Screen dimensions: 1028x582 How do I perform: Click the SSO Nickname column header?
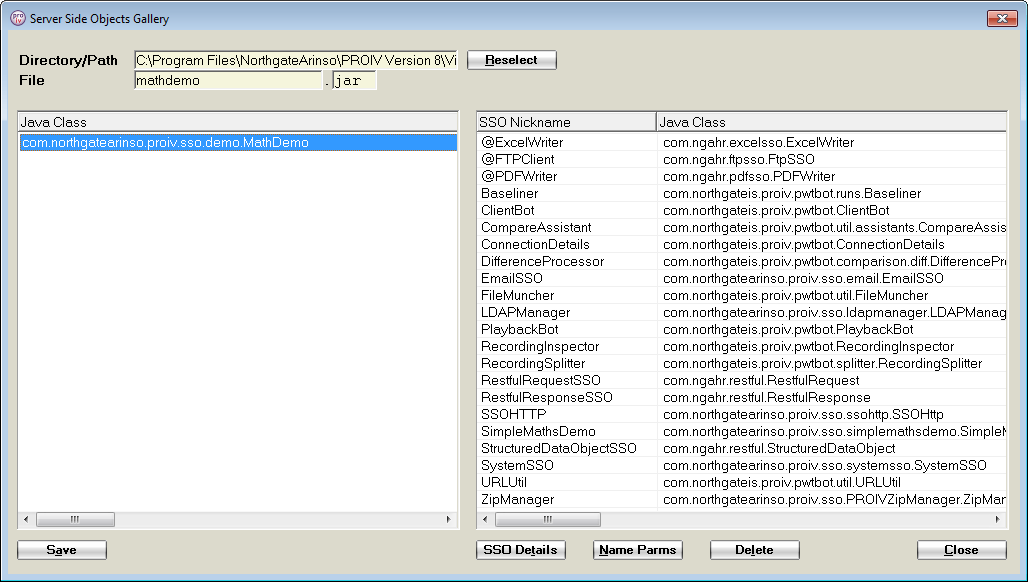pyautogui.click(x=566, y=122)
